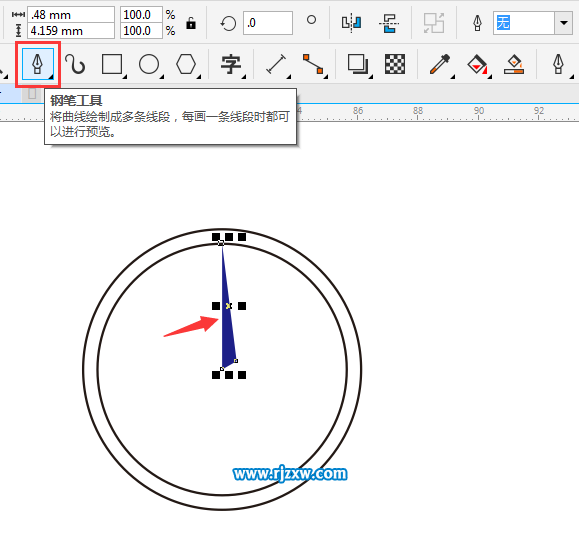Click the object width field .48 mm
The height and width of the screenshot is (554, 579).
click(x=71, y=15)
